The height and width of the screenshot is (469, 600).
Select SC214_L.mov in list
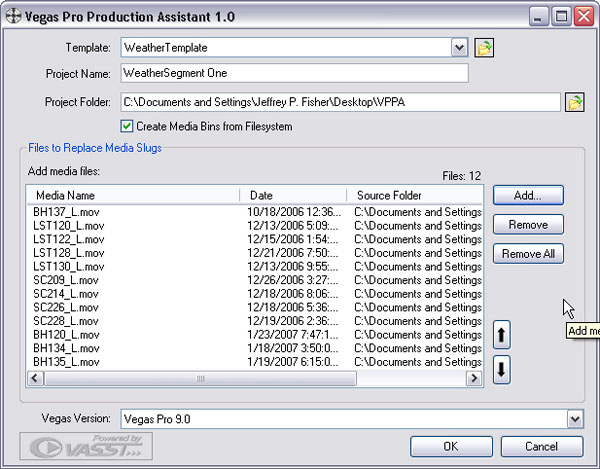[x=66, y=294]
